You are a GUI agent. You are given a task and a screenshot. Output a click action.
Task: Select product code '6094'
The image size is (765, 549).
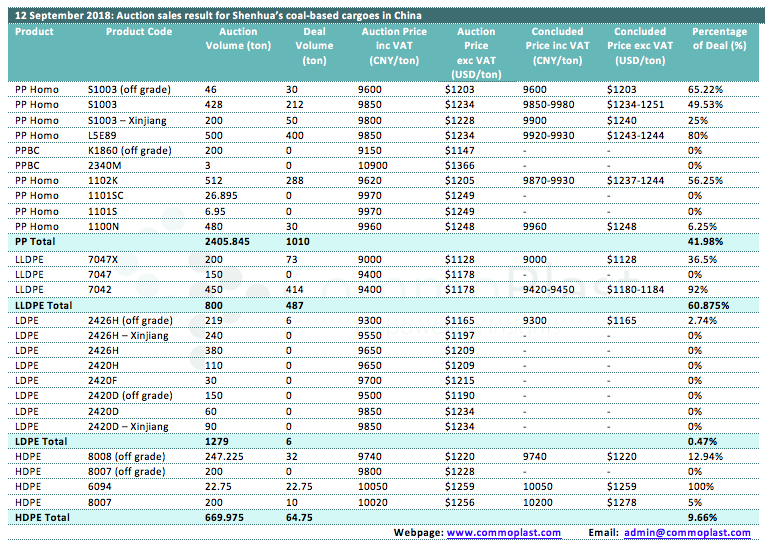click(100, 487)
